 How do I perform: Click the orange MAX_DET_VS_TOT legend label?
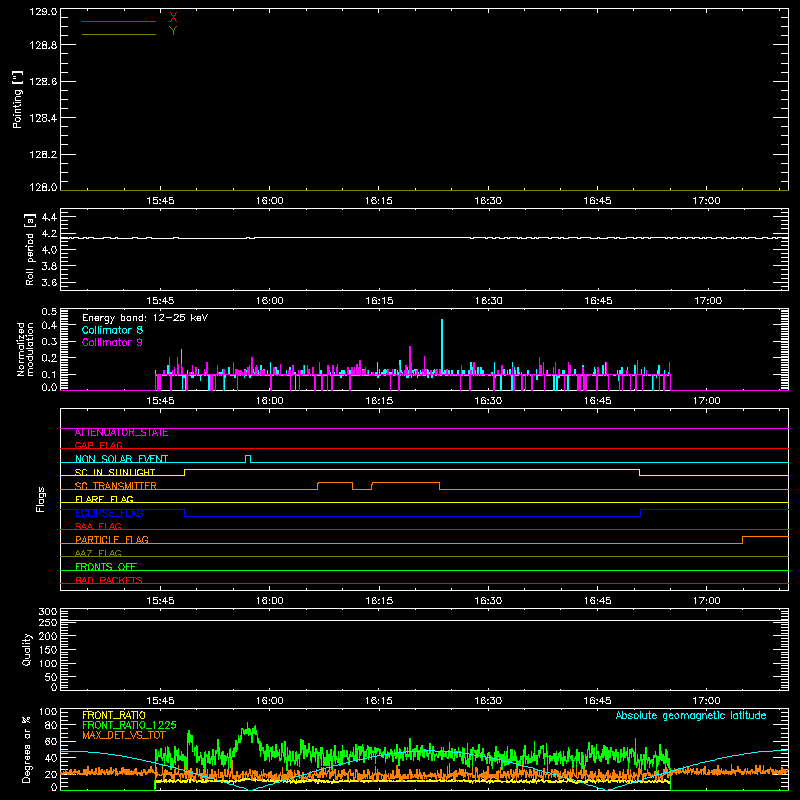pos(123,735)
